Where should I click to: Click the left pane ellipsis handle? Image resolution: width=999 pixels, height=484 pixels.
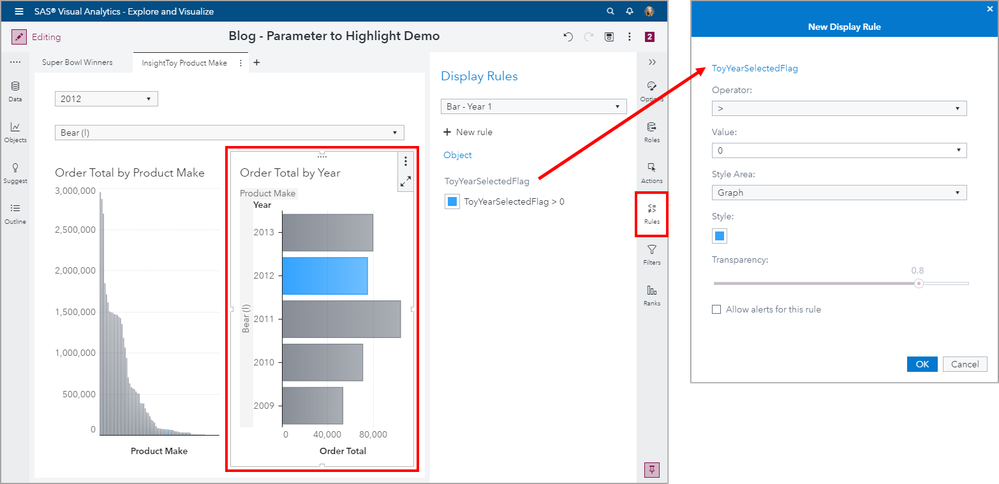(15, 62)
